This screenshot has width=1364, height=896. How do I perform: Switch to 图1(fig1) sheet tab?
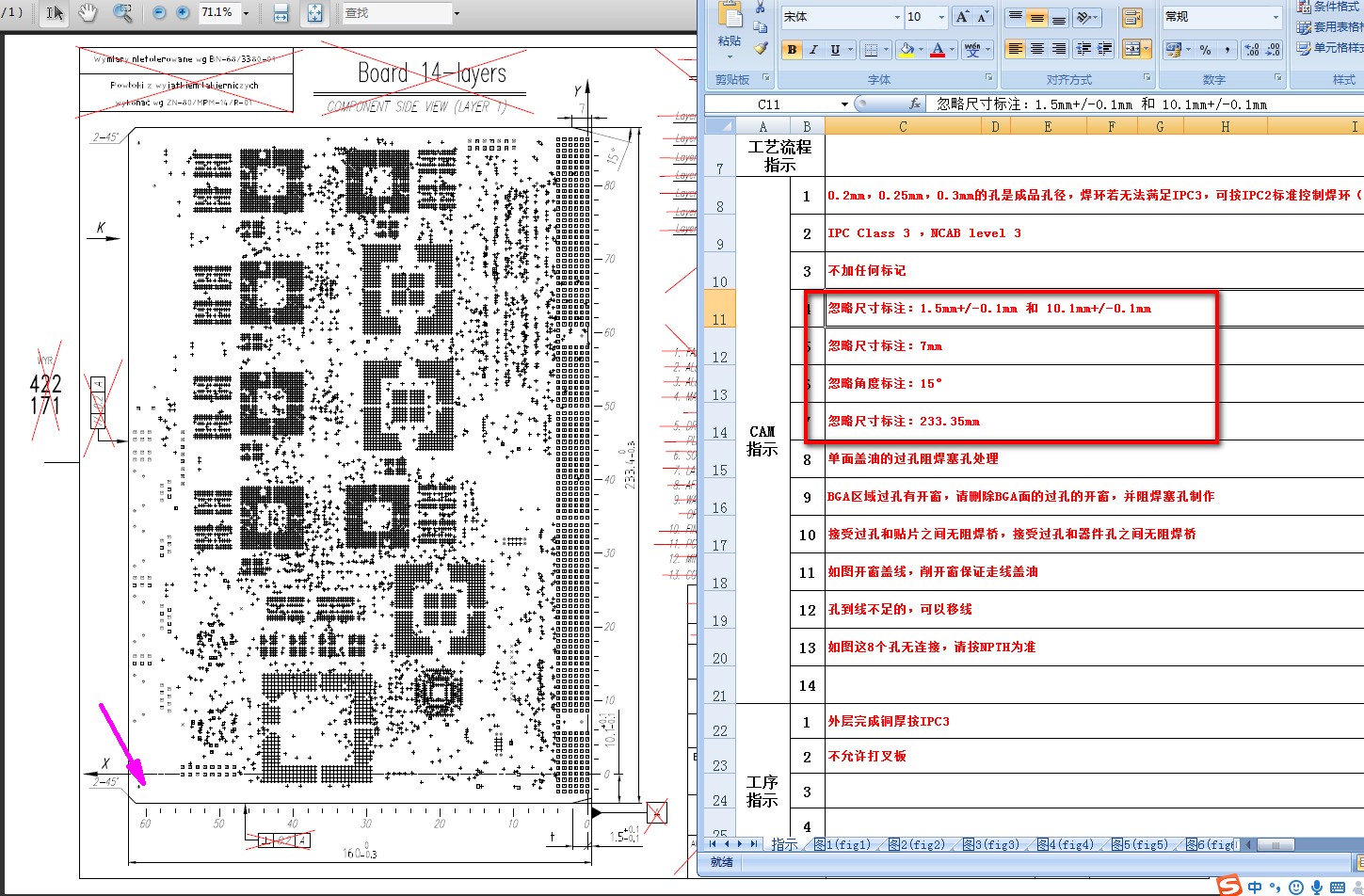(842, 844)
